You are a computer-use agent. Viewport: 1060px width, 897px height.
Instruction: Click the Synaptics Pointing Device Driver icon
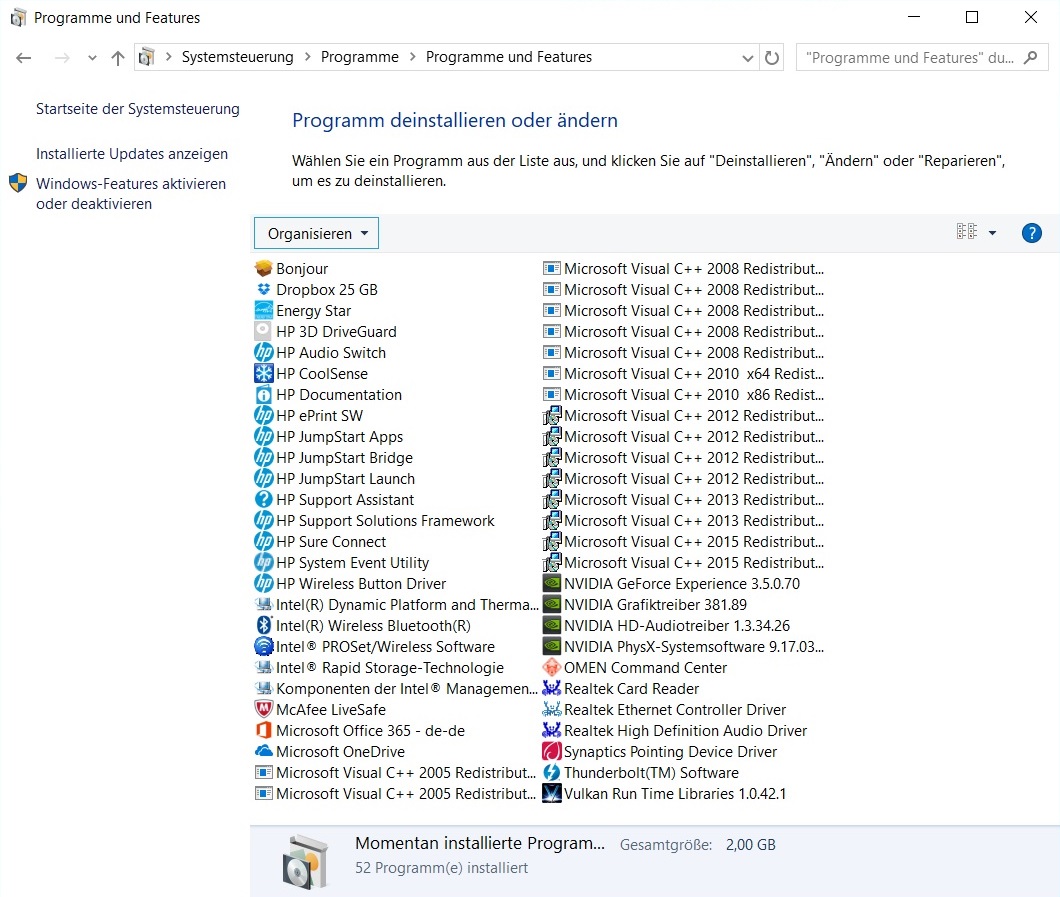pos(552,751)
